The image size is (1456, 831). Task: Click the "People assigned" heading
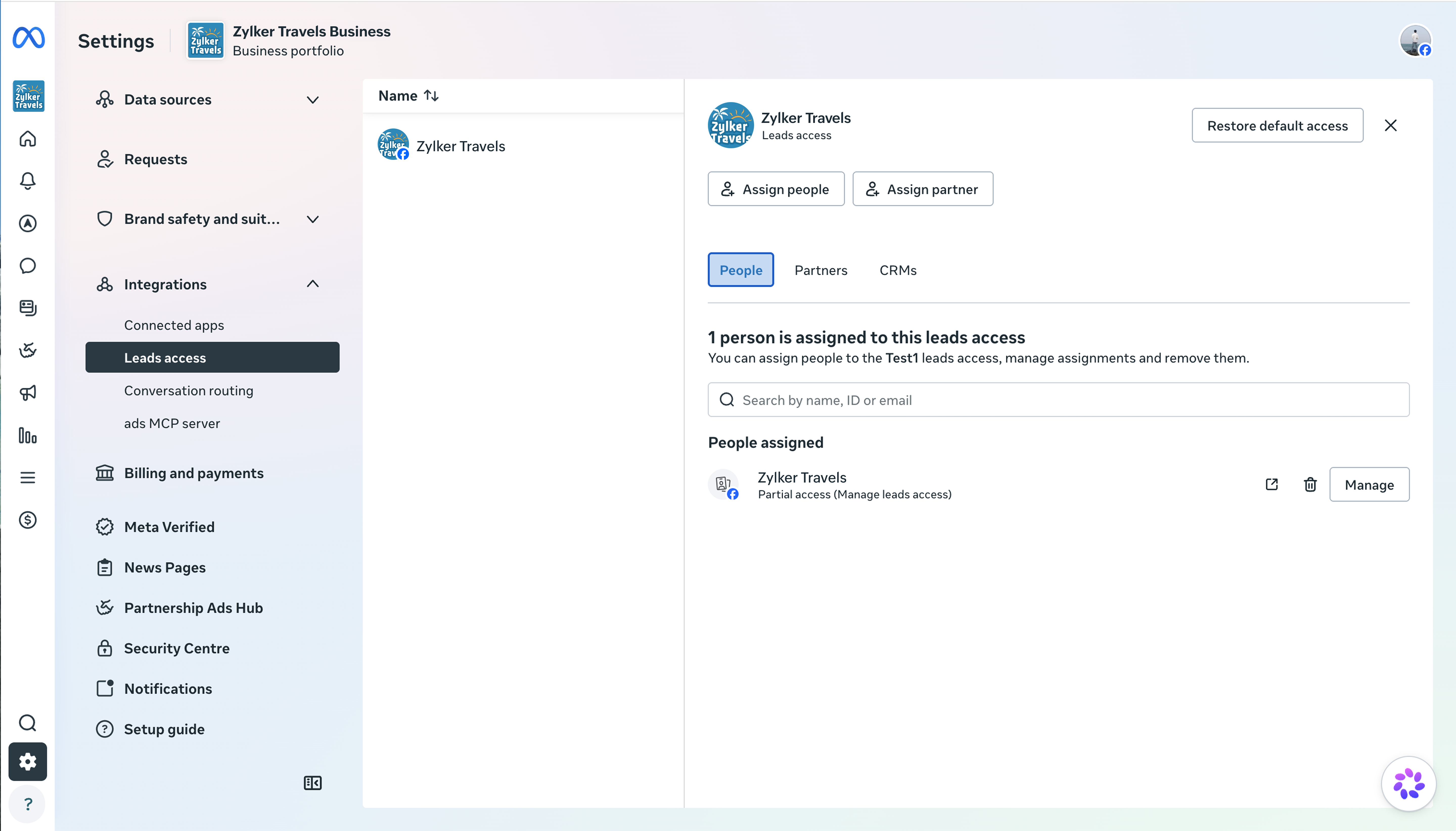[765, 443]
